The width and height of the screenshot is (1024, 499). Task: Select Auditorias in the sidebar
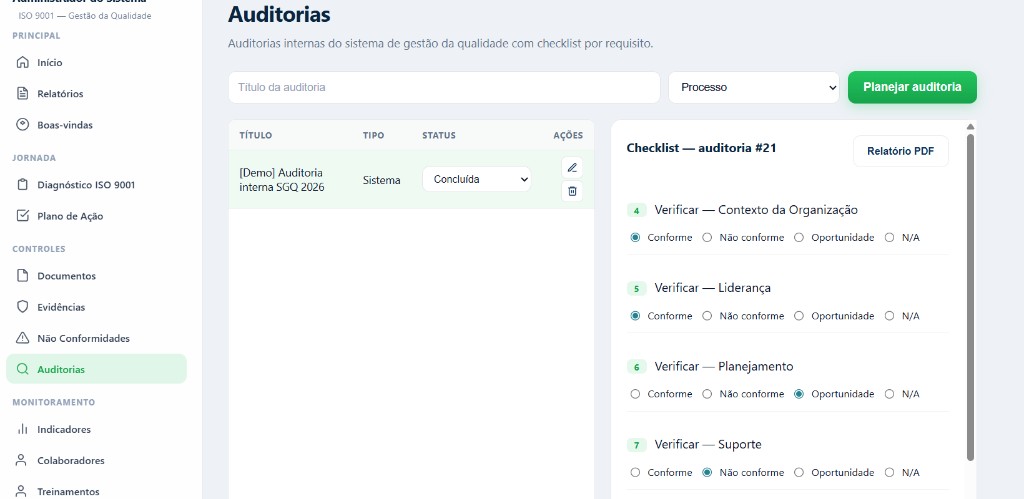(97, 369)
